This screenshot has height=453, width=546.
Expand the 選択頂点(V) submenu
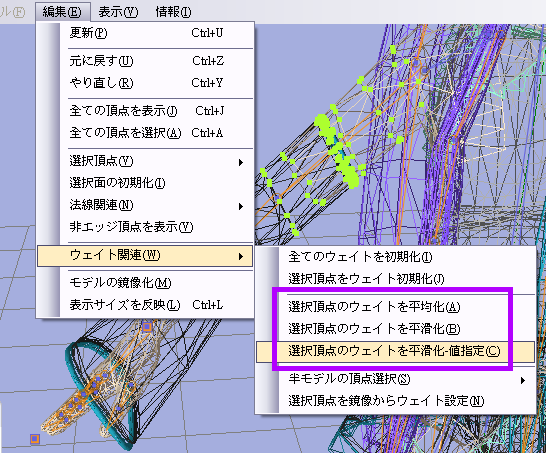click(145, 161)
